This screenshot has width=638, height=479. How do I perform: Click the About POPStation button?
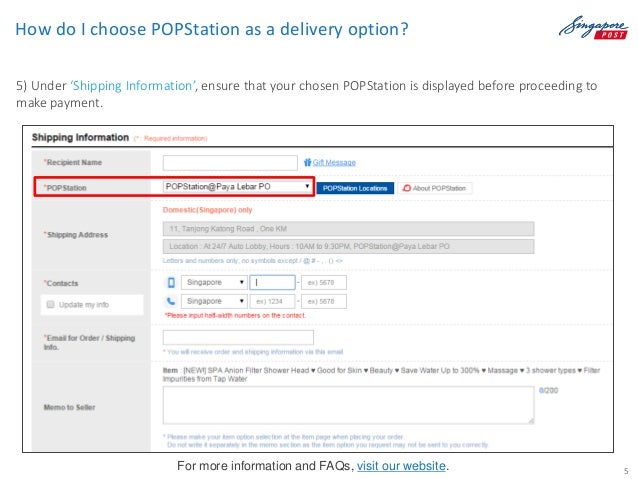click(x=435, y=188)
